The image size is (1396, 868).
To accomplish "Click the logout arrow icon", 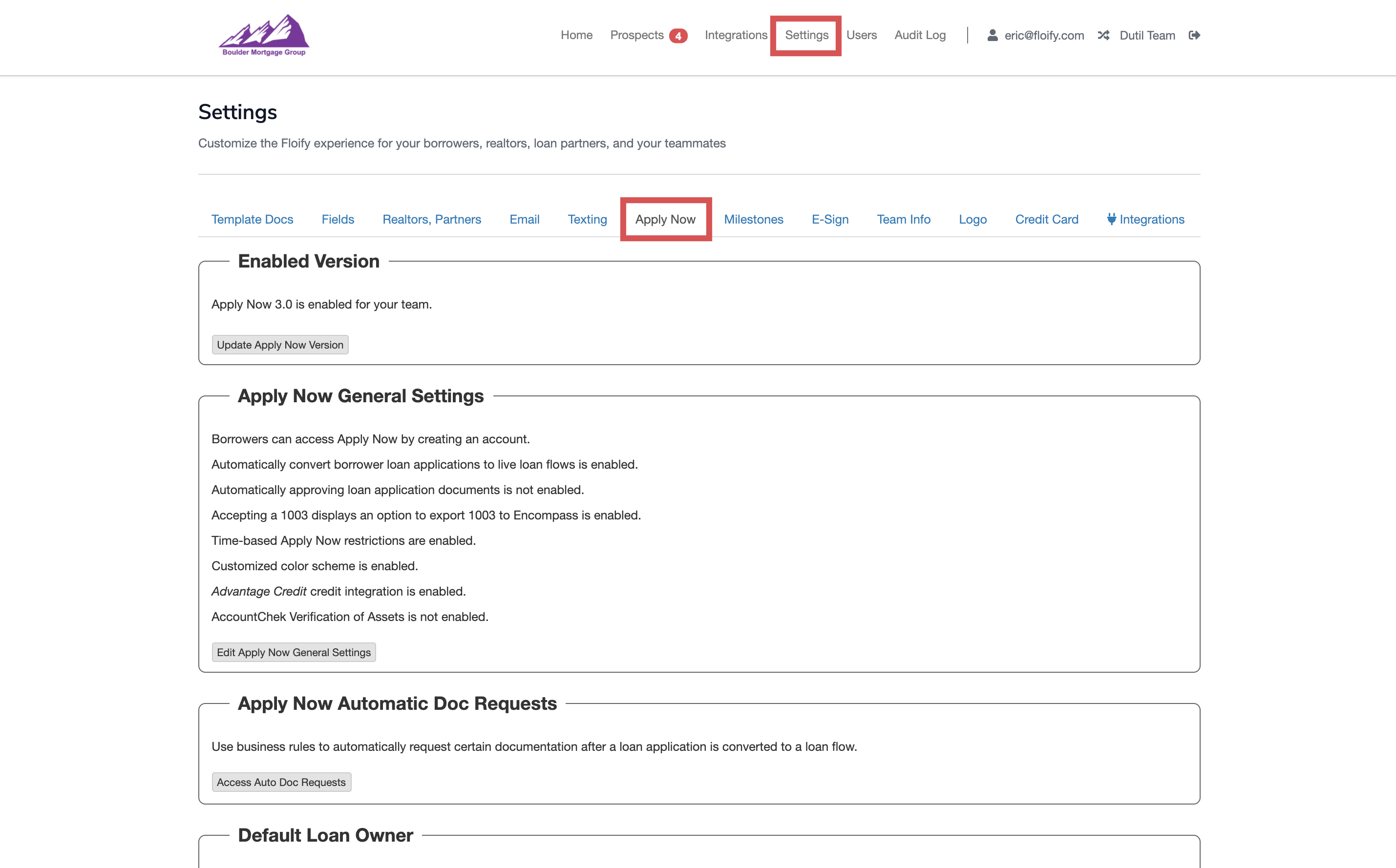I will 1194,35.
